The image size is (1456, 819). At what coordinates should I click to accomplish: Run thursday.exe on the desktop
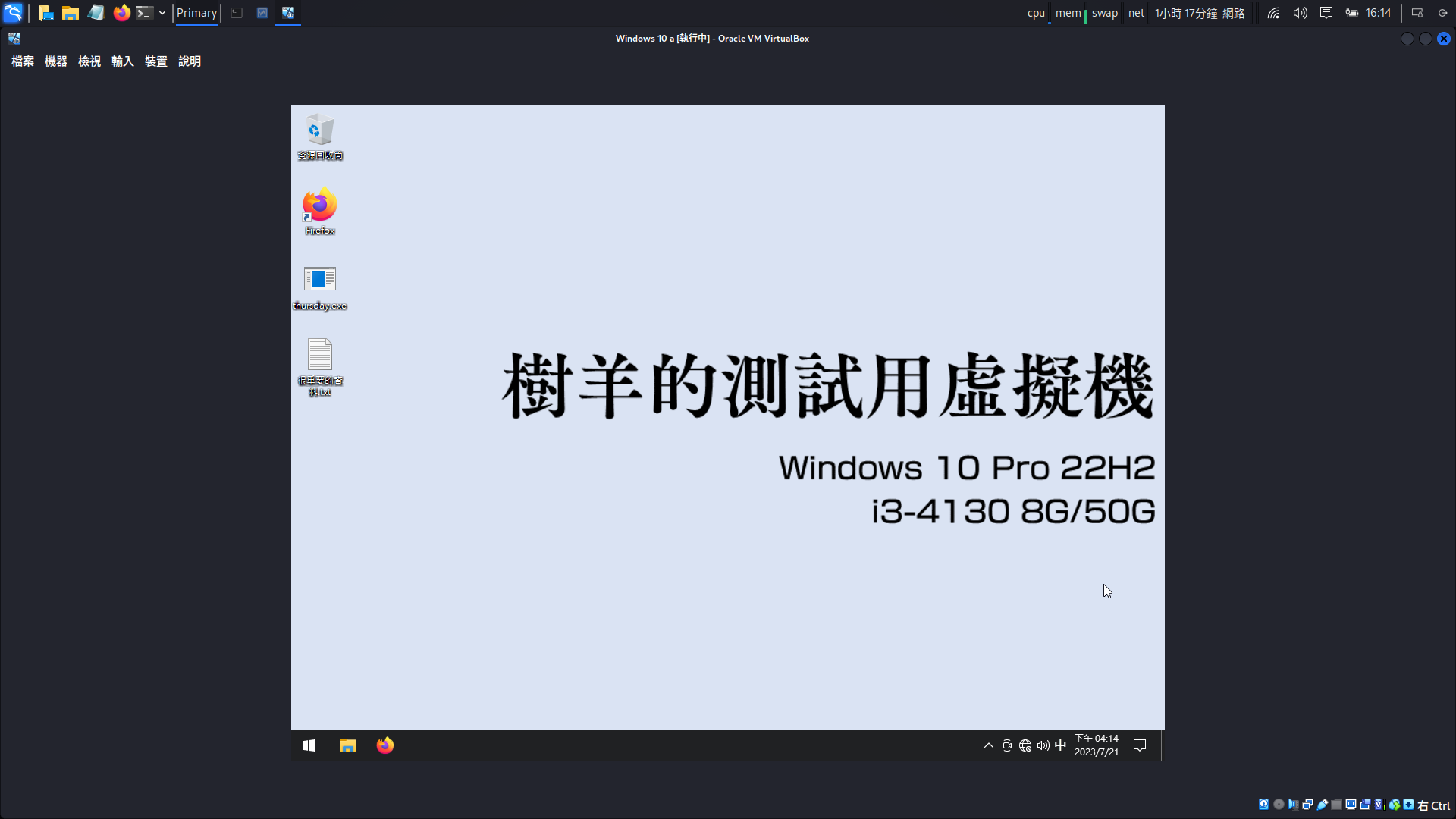[319, 278]
